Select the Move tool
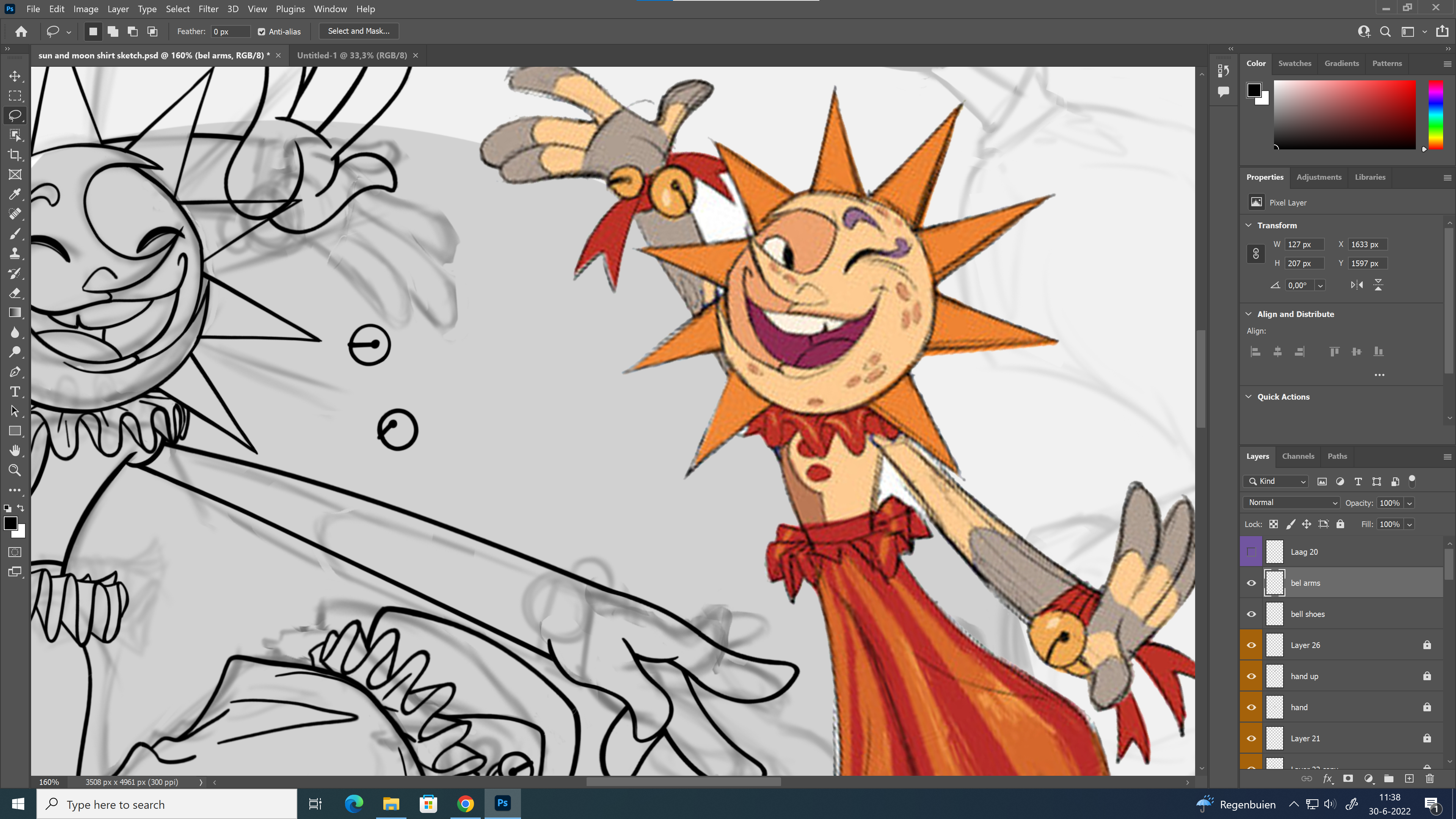1456x819 pixels. point(15,76)
